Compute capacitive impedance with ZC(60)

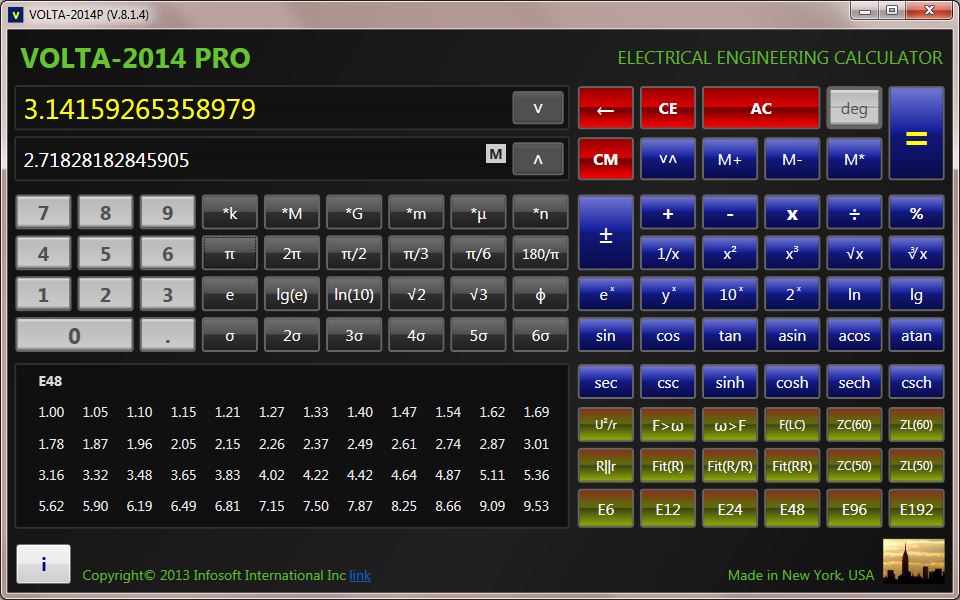point(854,424)
